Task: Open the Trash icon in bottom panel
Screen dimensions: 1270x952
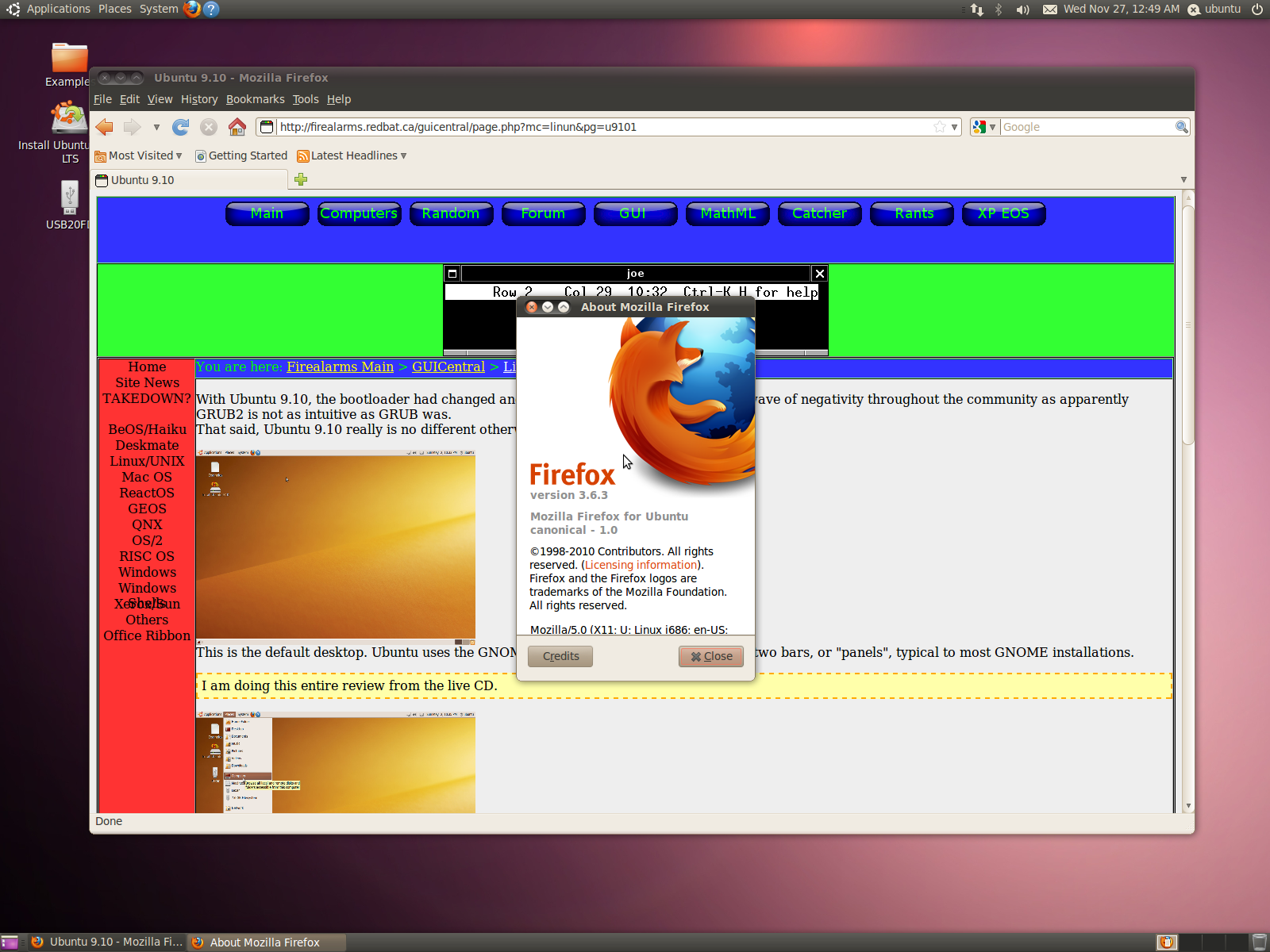Action: pos(1259,942)
